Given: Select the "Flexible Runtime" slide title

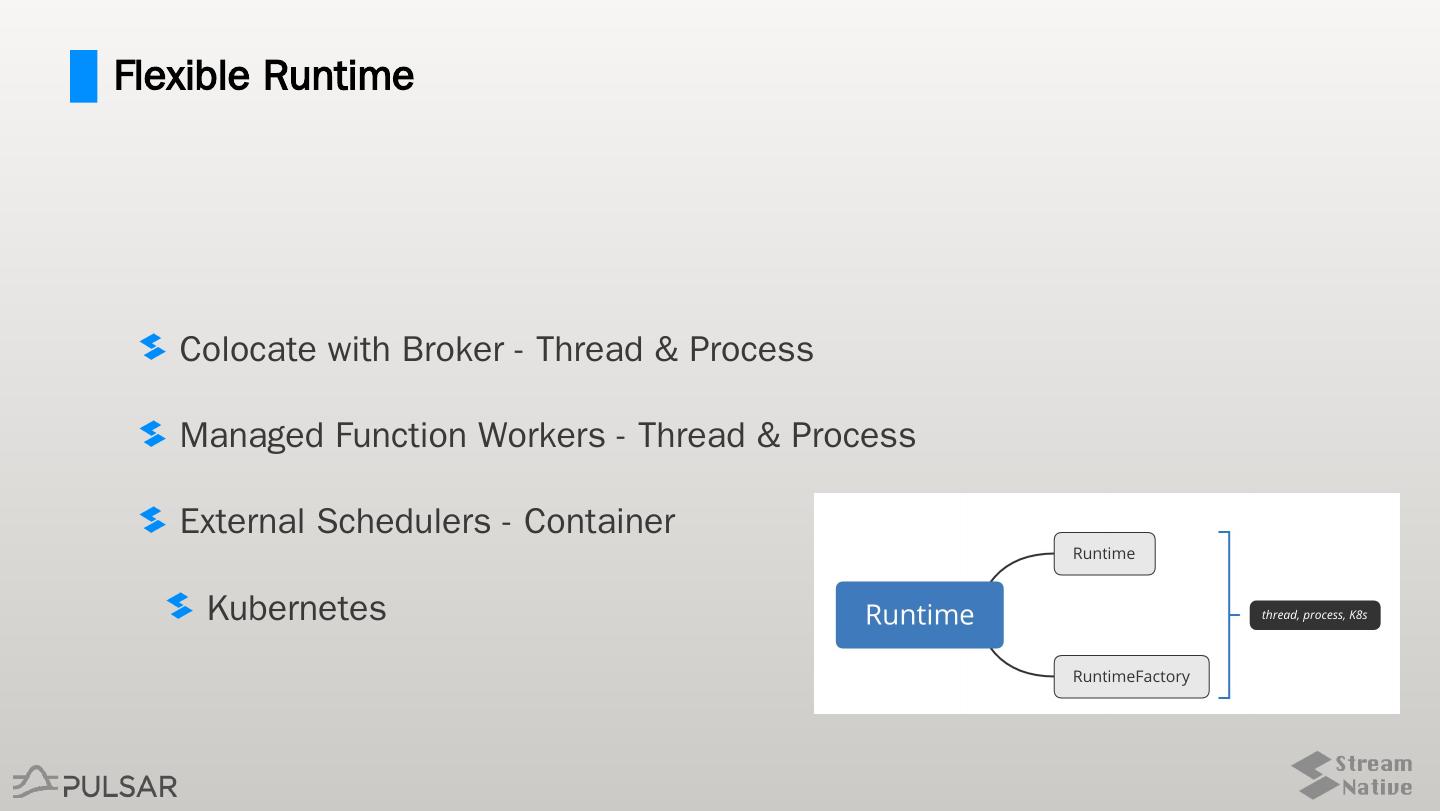Looking at the screenshot, I should point(264,76).
